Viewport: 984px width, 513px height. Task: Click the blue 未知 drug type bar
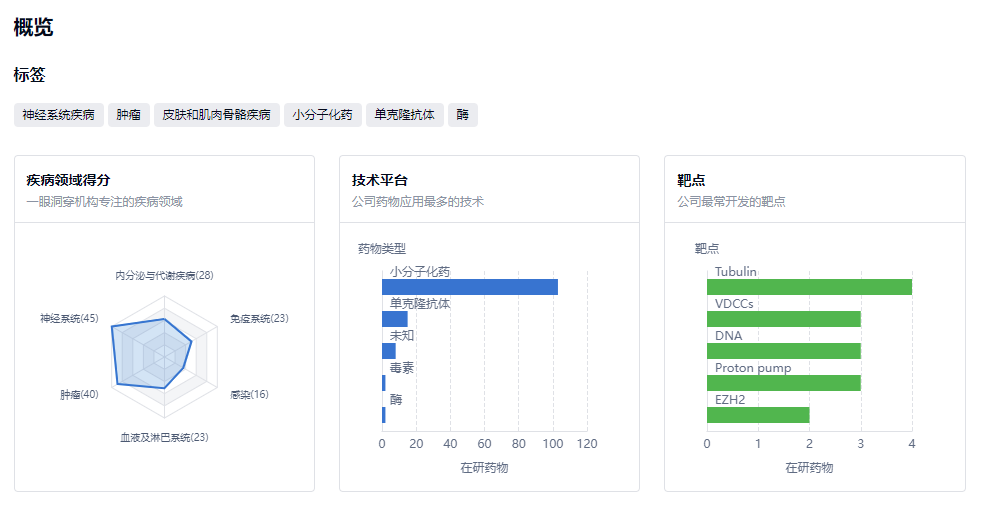[389, 351]
